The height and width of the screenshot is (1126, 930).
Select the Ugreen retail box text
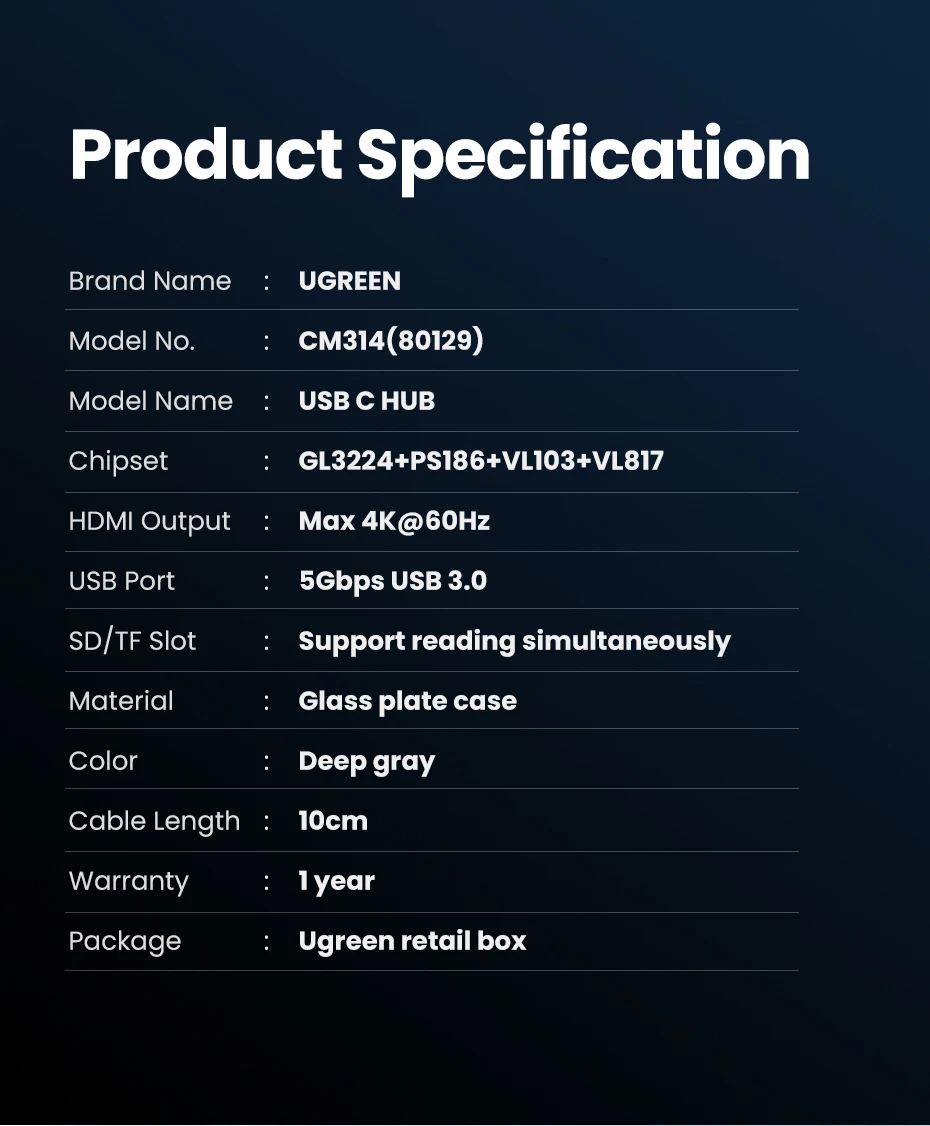click(412, 941)
